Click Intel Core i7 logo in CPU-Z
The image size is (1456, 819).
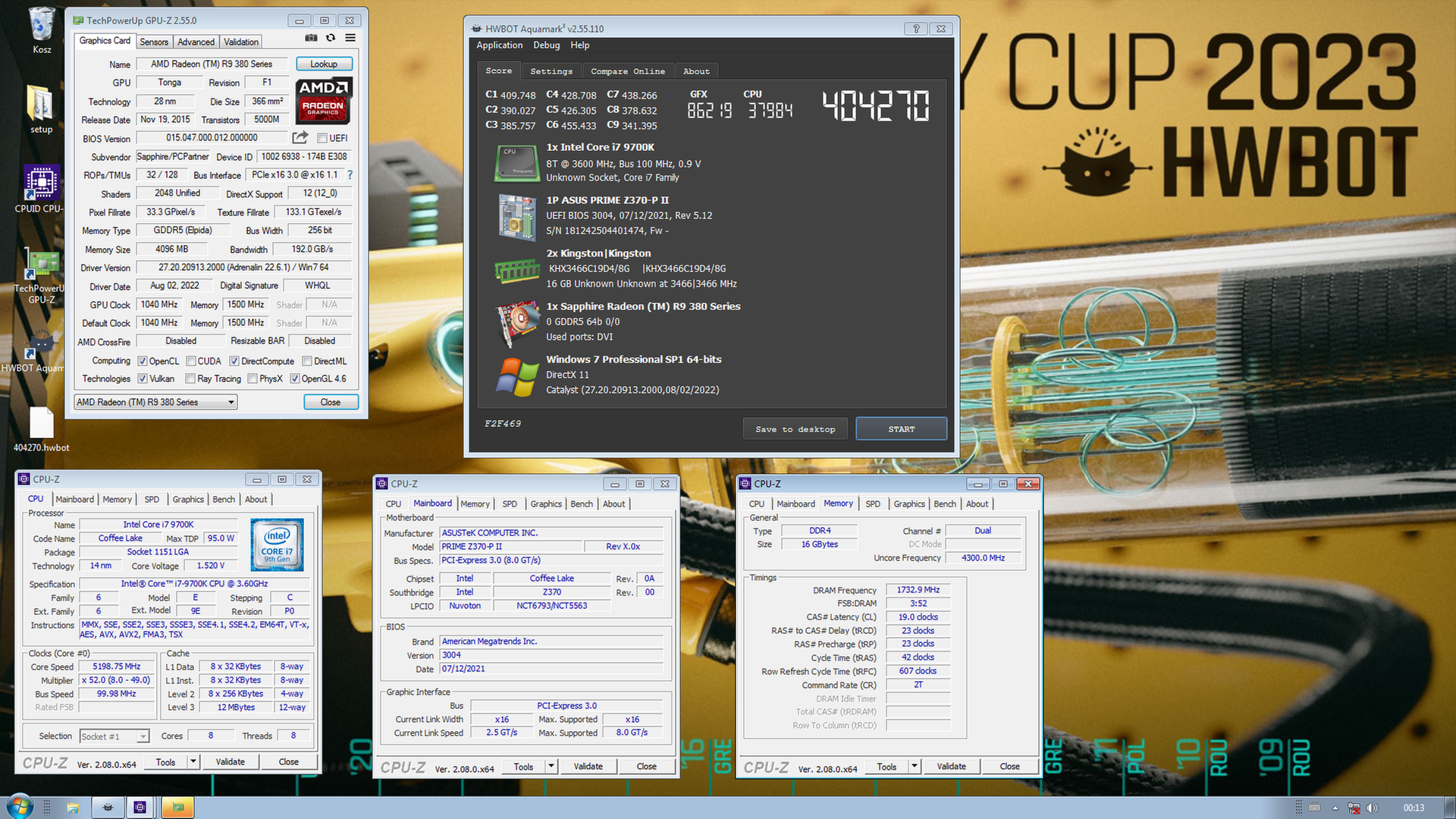pyautogui.click(x=277, y=544)
